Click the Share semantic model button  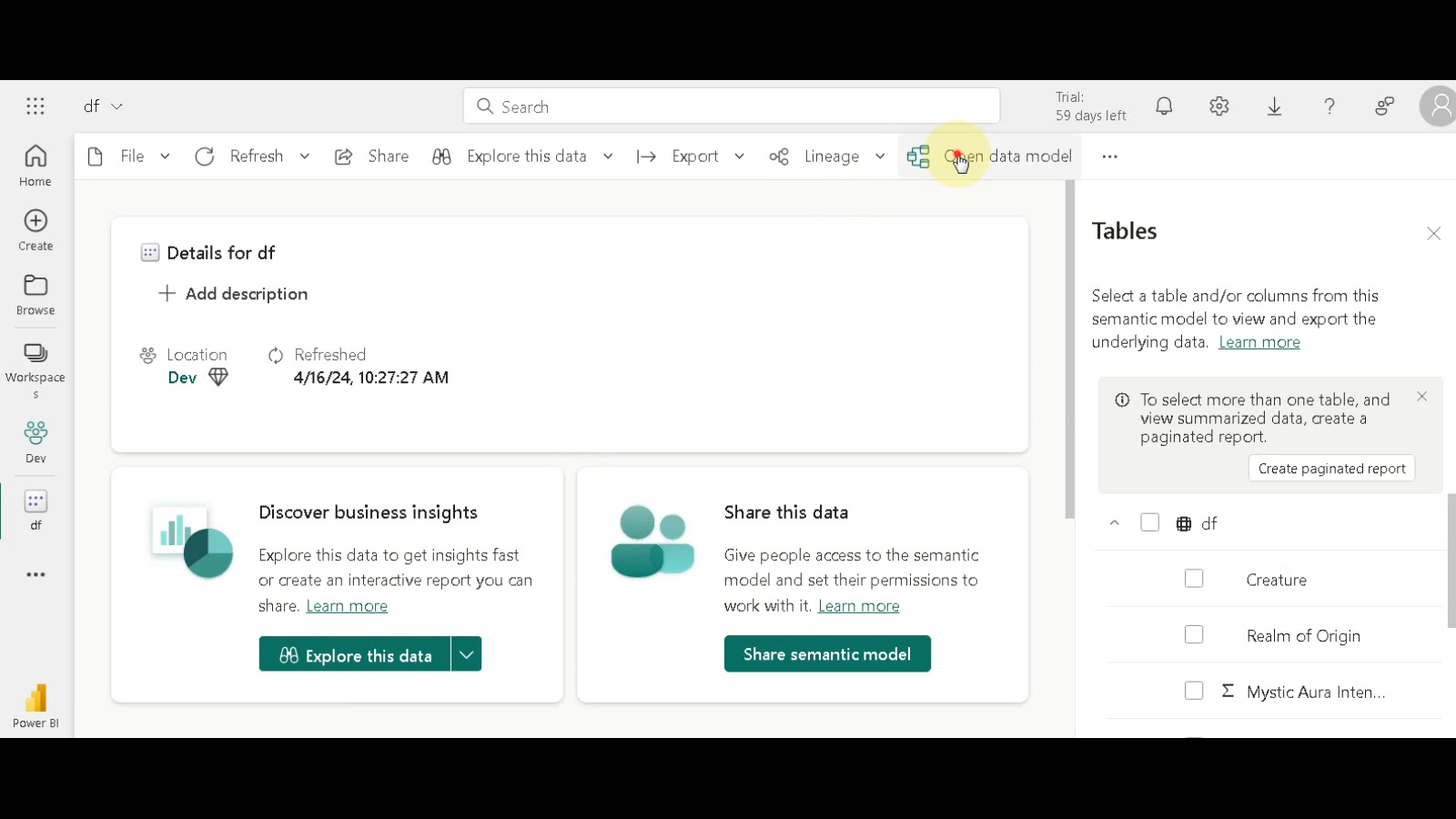pyautogui.click(x=826, y=653)
